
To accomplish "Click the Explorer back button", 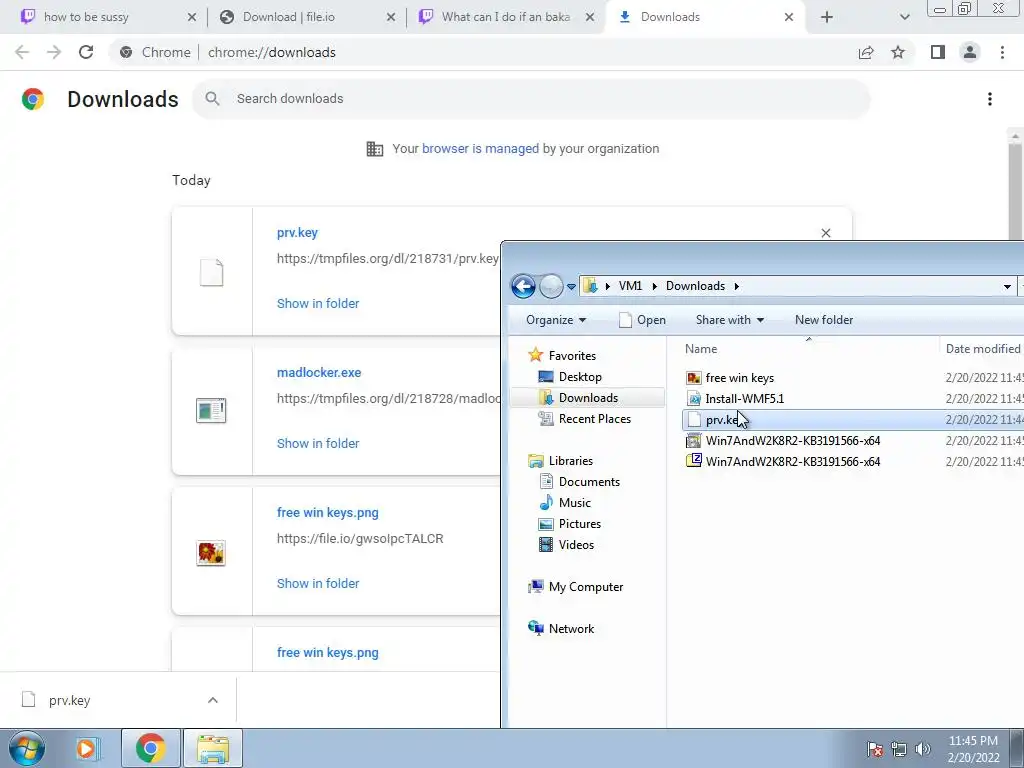I will pos(523,286).
